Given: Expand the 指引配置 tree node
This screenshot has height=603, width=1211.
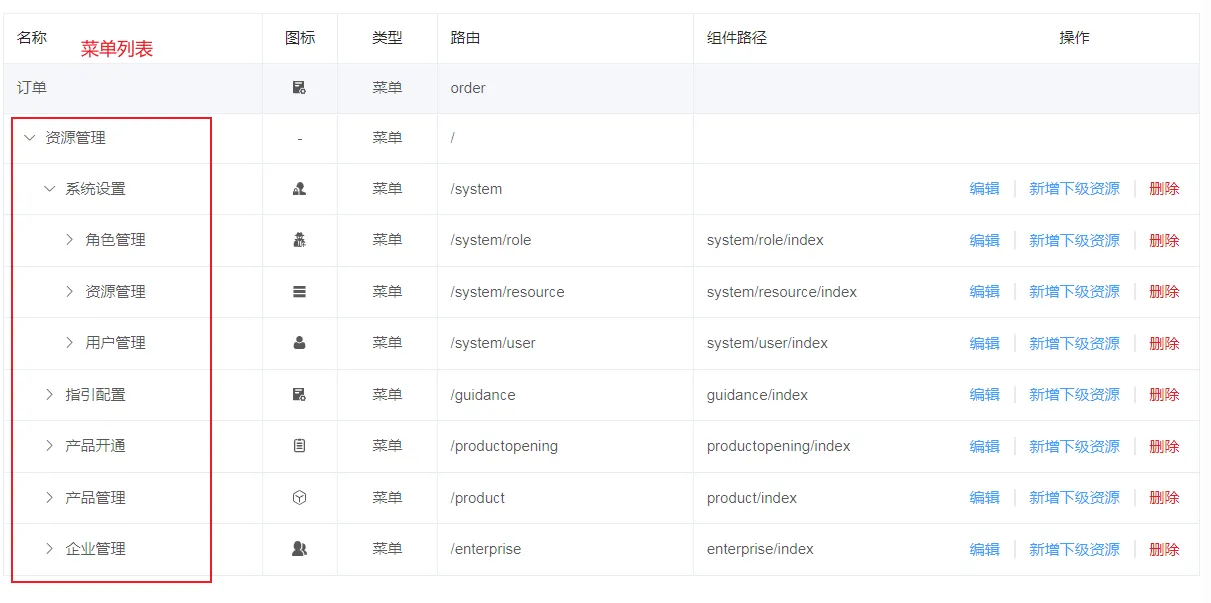Looking at the screenshot, I should pos(49,395).
